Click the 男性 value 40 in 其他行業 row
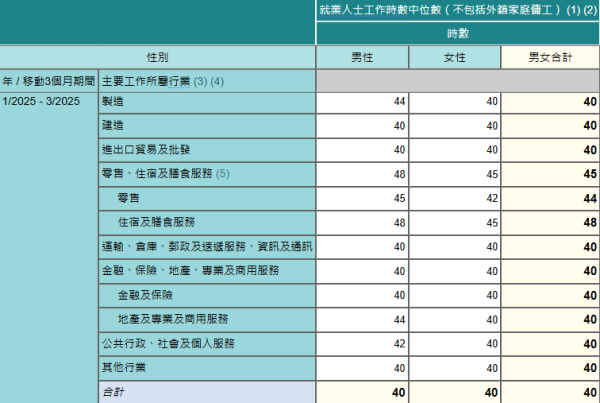The image size is (600, 403). click(x=362, y=368)
